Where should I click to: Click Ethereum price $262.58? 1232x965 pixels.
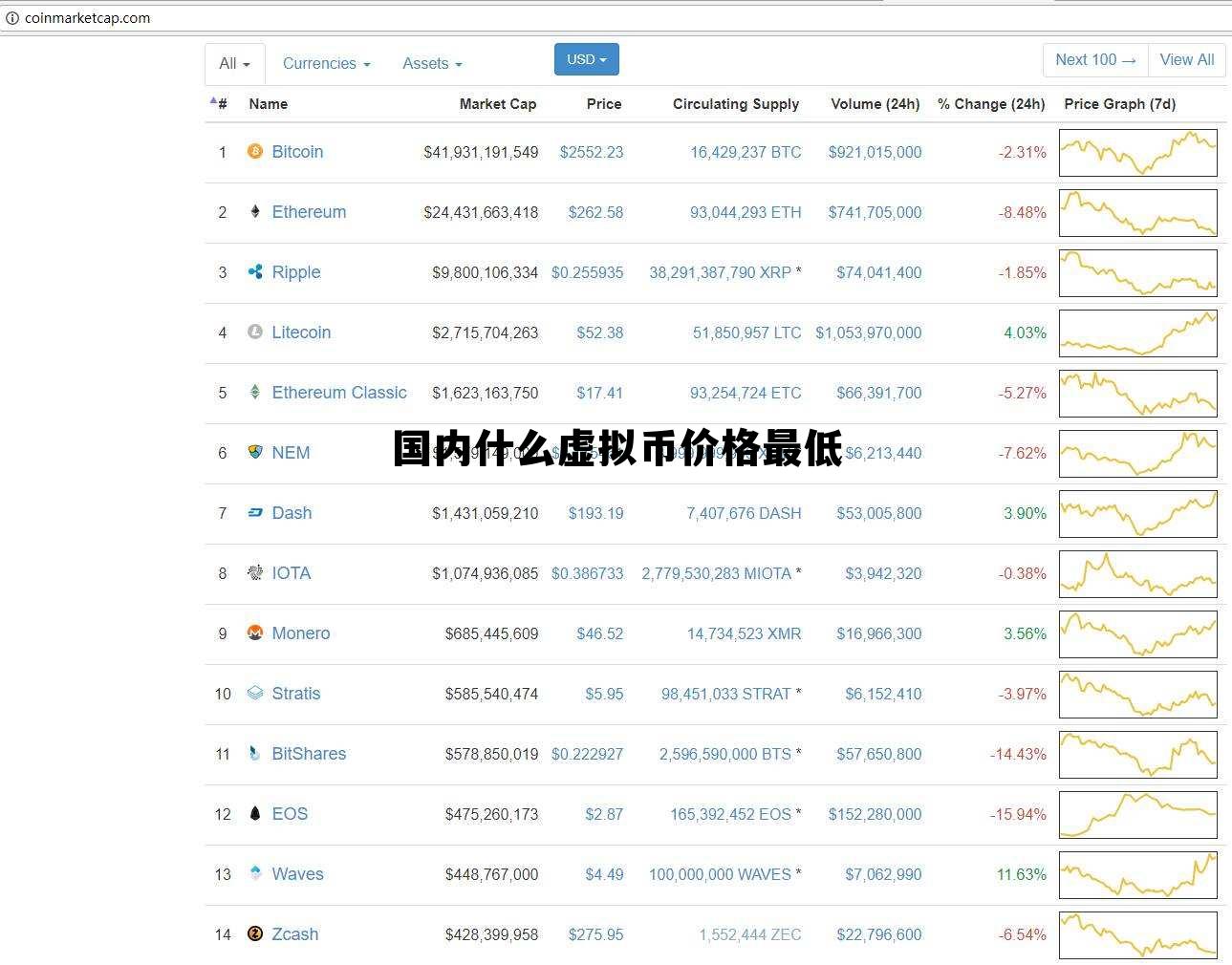click(x=595, y=211)
